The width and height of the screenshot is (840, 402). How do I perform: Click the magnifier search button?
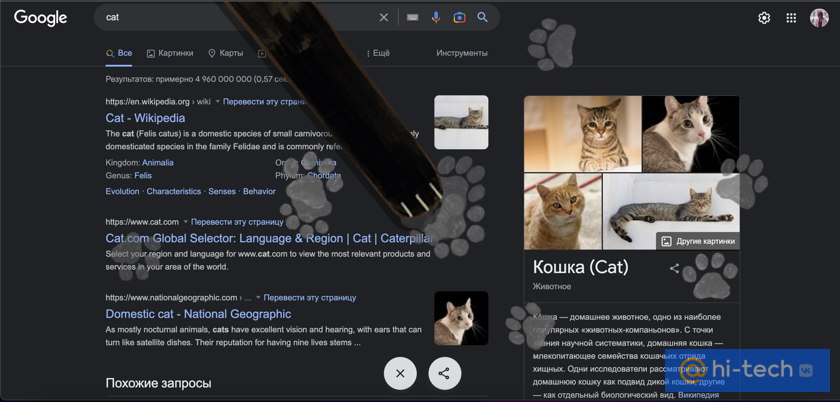tap(483, 18)
